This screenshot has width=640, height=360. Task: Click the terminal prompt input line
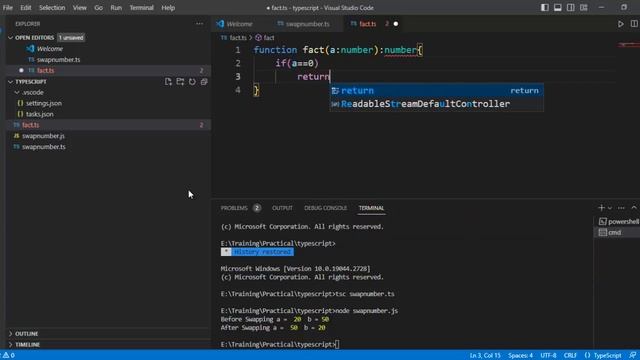pyautogui.click(x=280, y=344)
